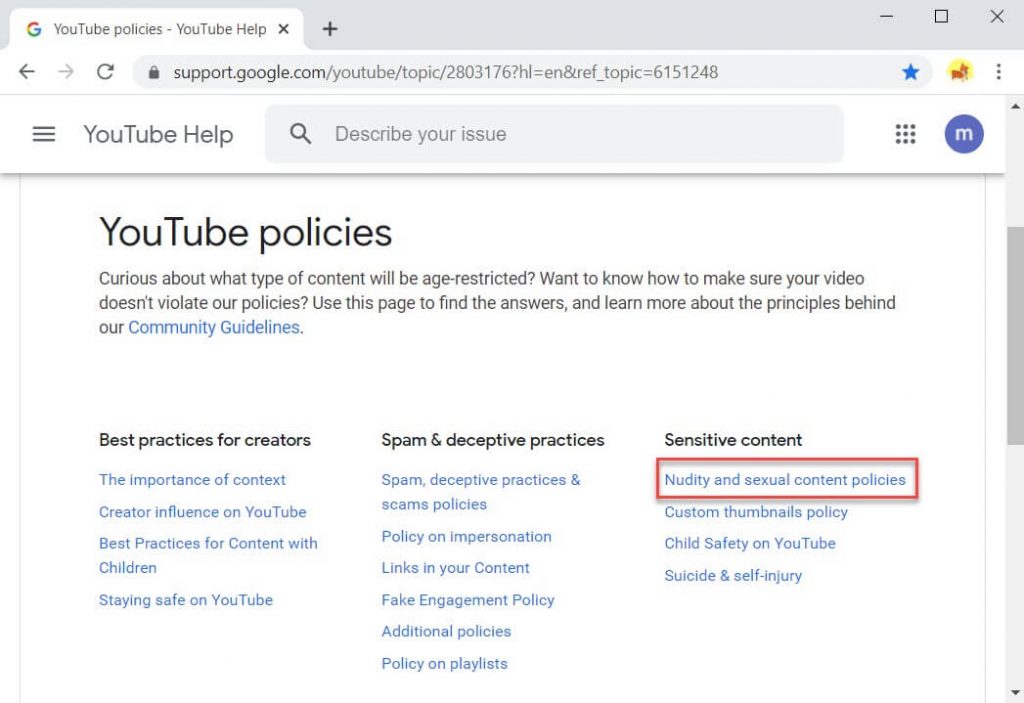Open 'Staying safe on YouTube' link
Viewport: 1024px width, 703px height.
click(x=185, y=600)
